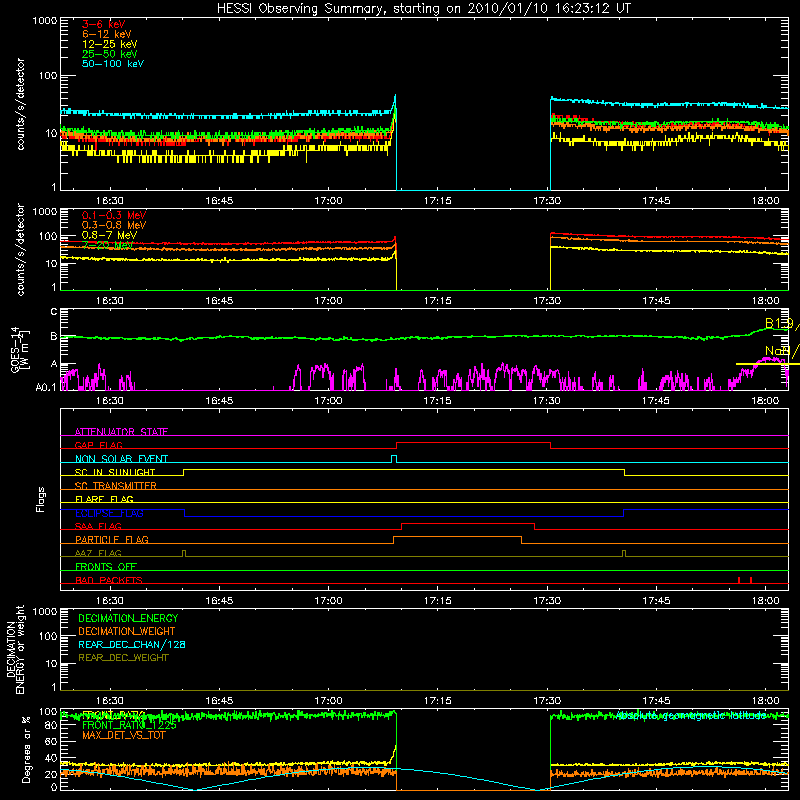Click the GAP_FLAG label

[98, 445]
